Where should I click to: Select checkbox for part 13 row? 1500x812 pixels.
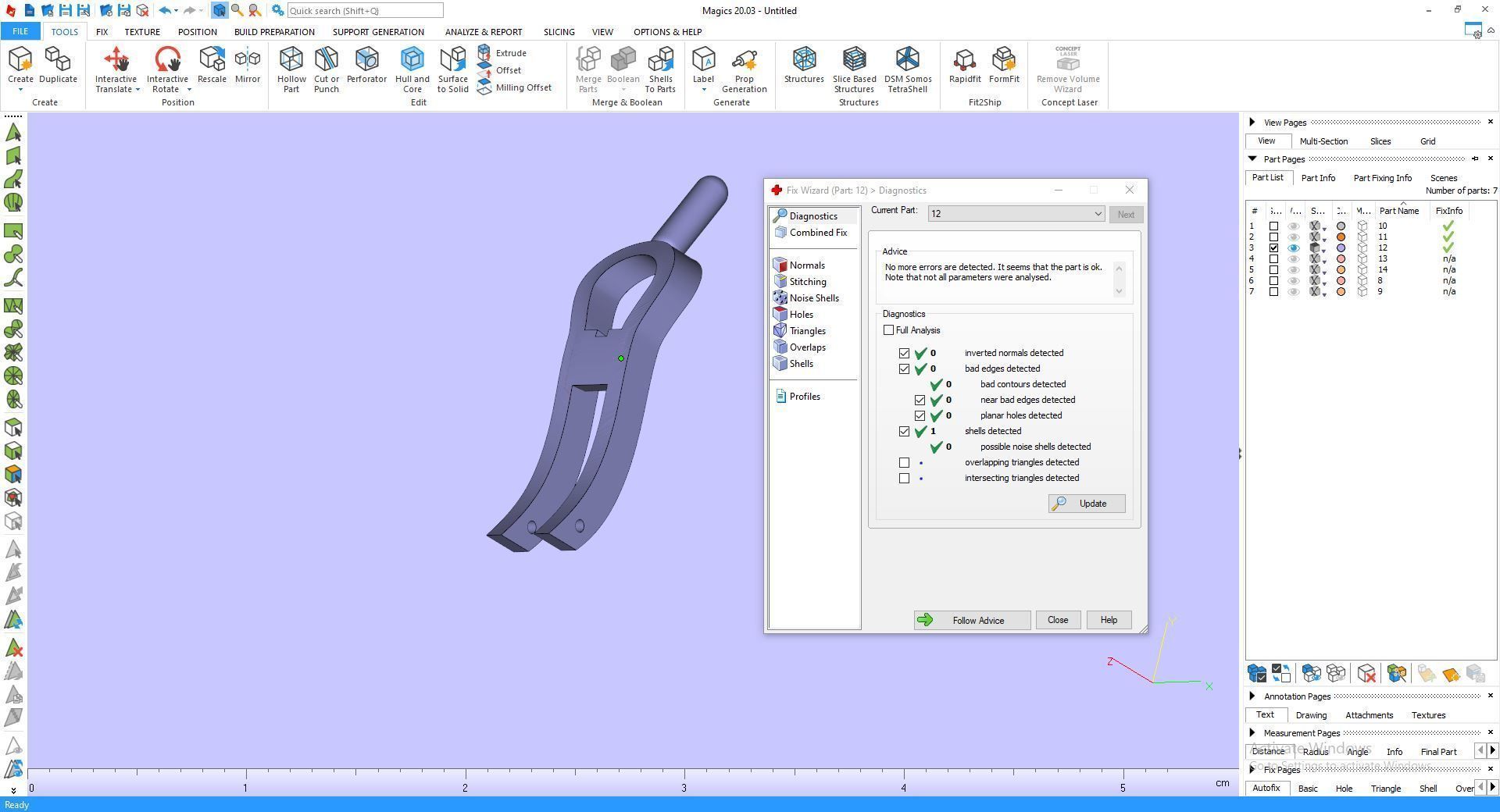(1273, 258)
